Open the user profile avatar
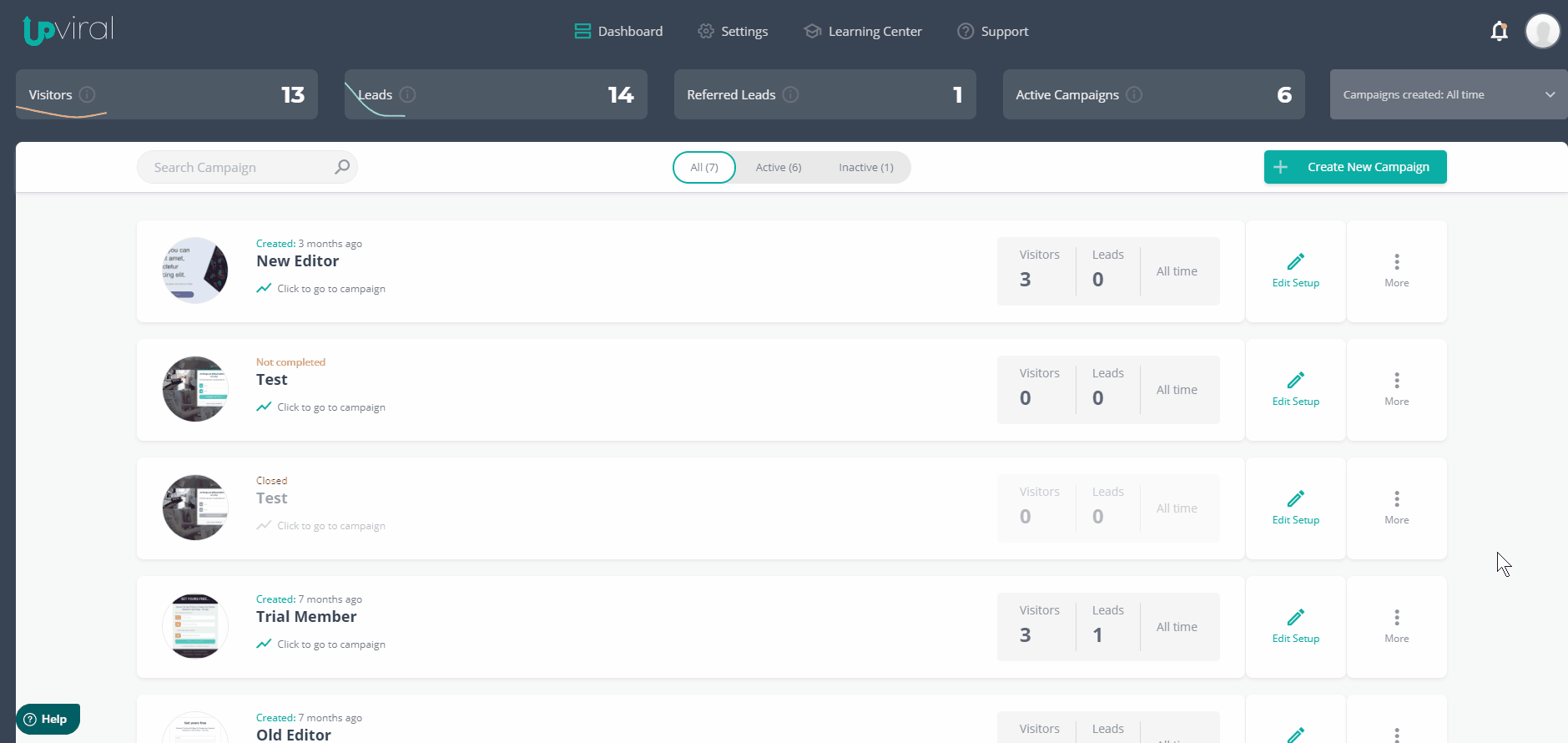Viewport: 1568px width, 743px height. [1542, 31]
